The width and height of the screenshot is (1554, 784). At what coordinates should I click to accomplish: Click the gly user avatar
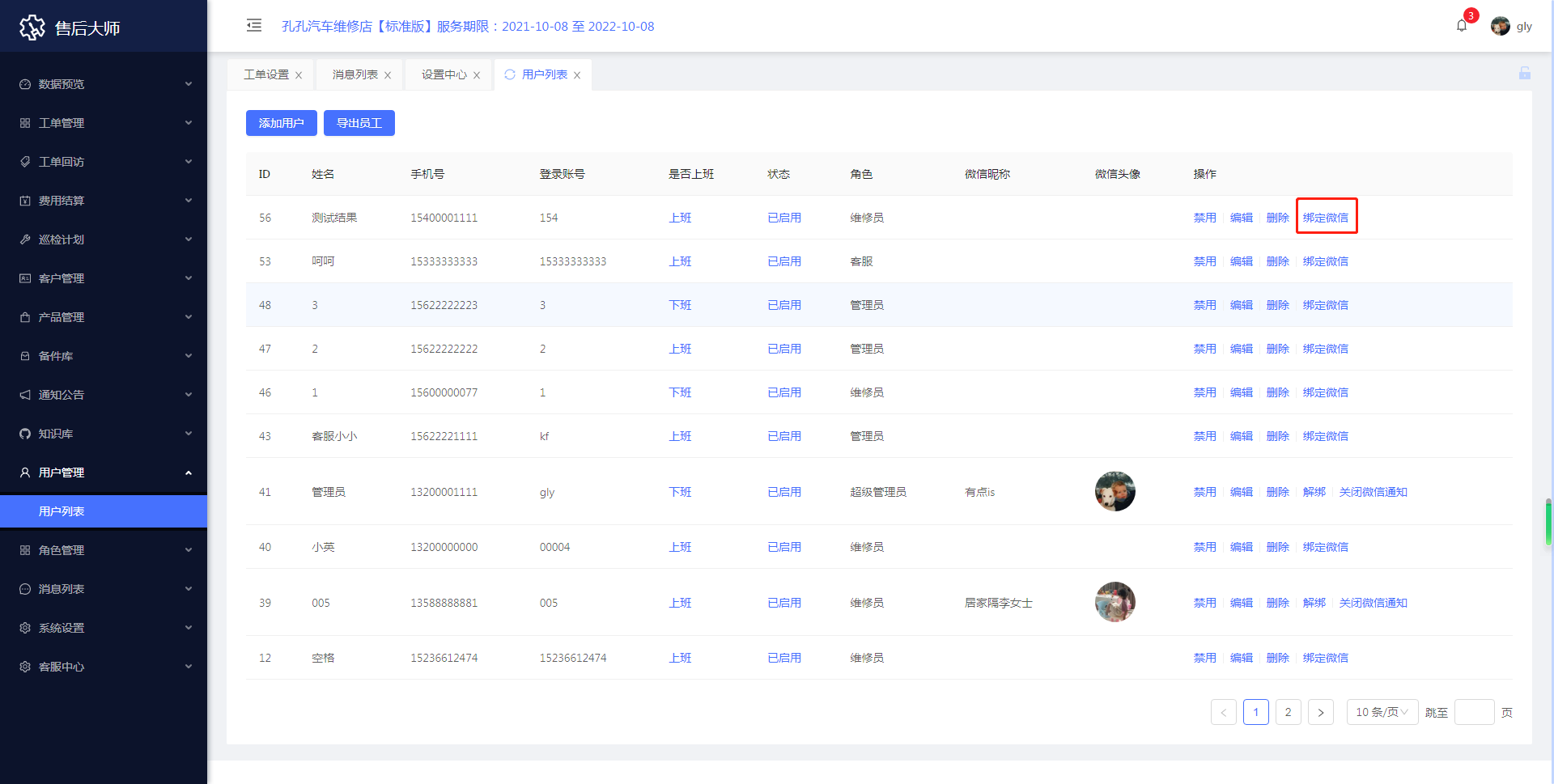tap(1500, 26)
